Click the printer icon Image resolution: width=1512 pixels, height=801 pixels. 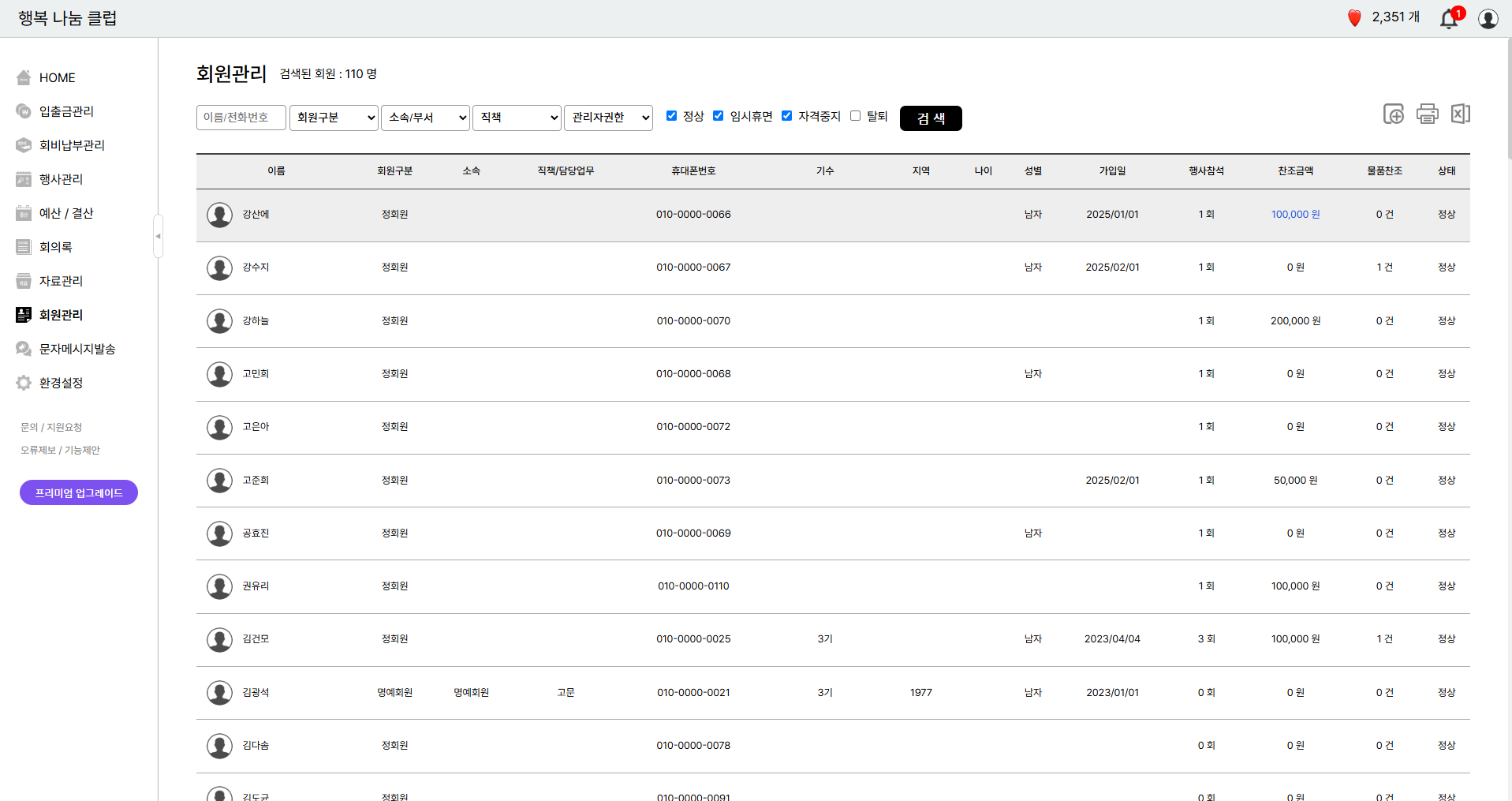click(x=1427, y=114)
